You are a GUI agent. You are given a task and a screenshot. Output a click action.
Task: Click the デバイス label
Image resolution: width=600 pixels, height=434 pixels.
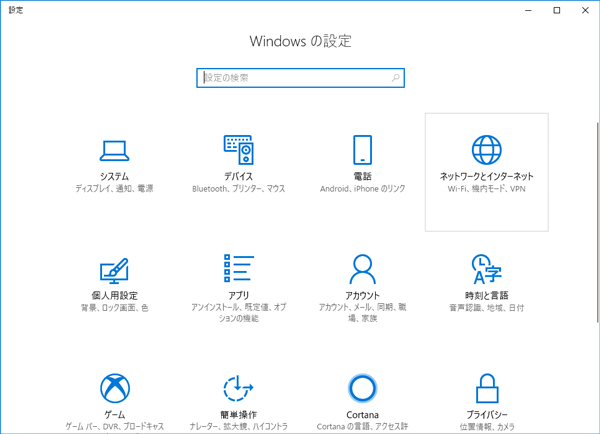click(x=238, y=176)
